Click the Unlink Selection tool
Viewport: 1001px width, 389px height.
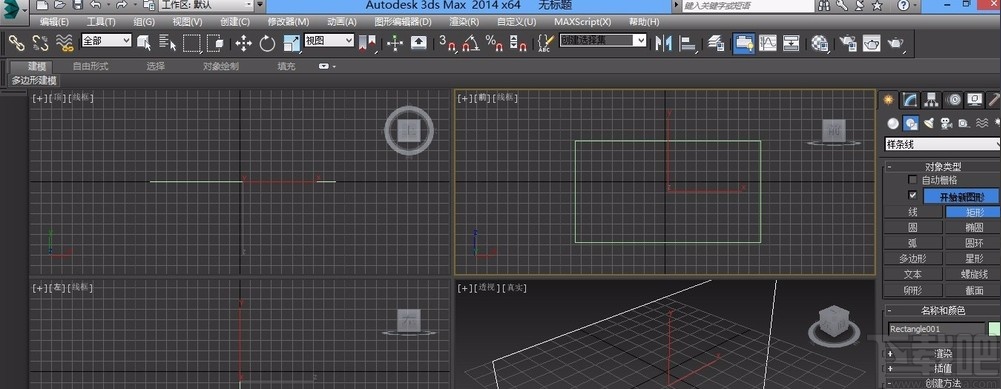coord(40,43)
